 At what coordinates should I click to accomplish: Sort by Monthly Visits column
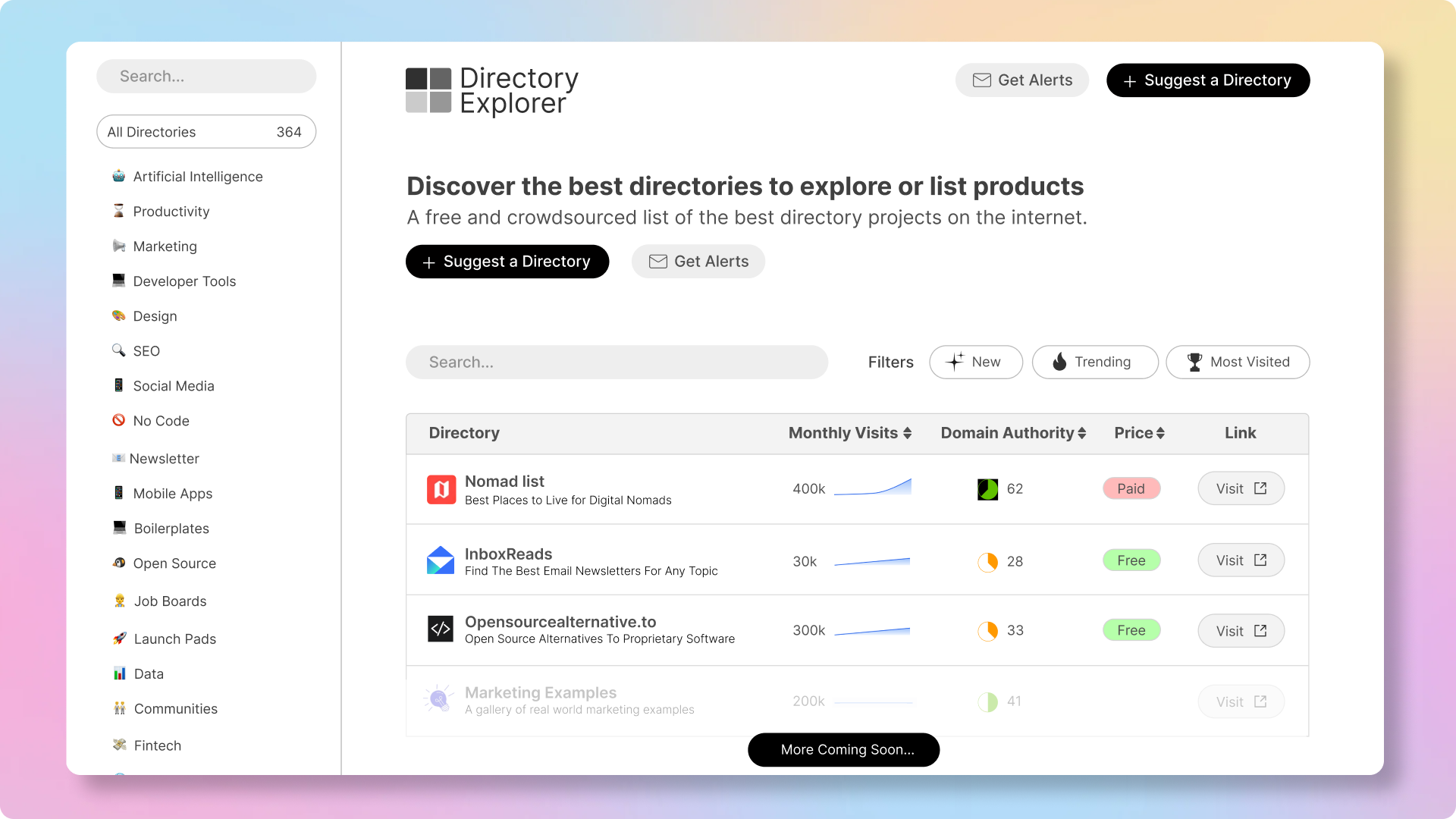coord(850,433)
